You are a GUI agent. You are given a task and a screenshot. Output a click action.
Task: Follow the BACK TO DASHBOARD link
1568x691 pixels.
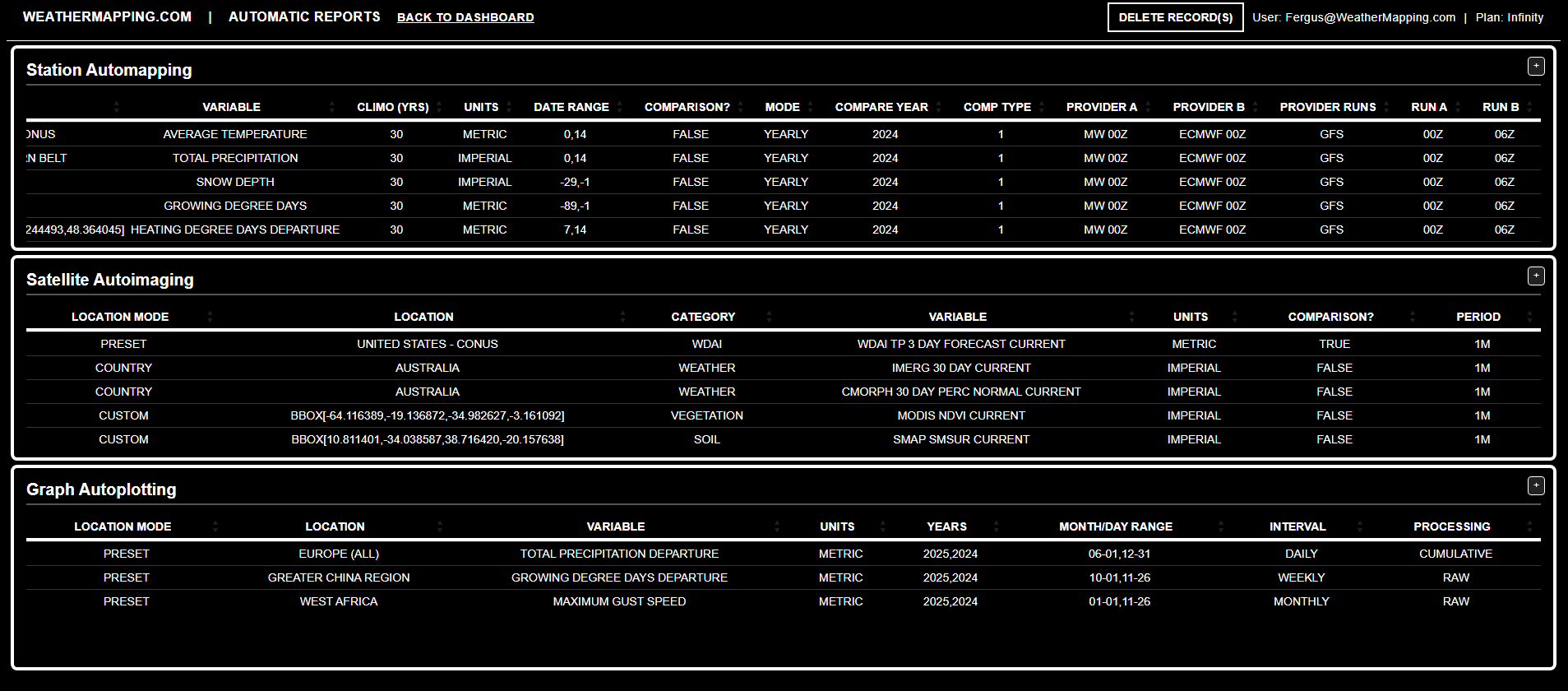[x=465, y=17]
